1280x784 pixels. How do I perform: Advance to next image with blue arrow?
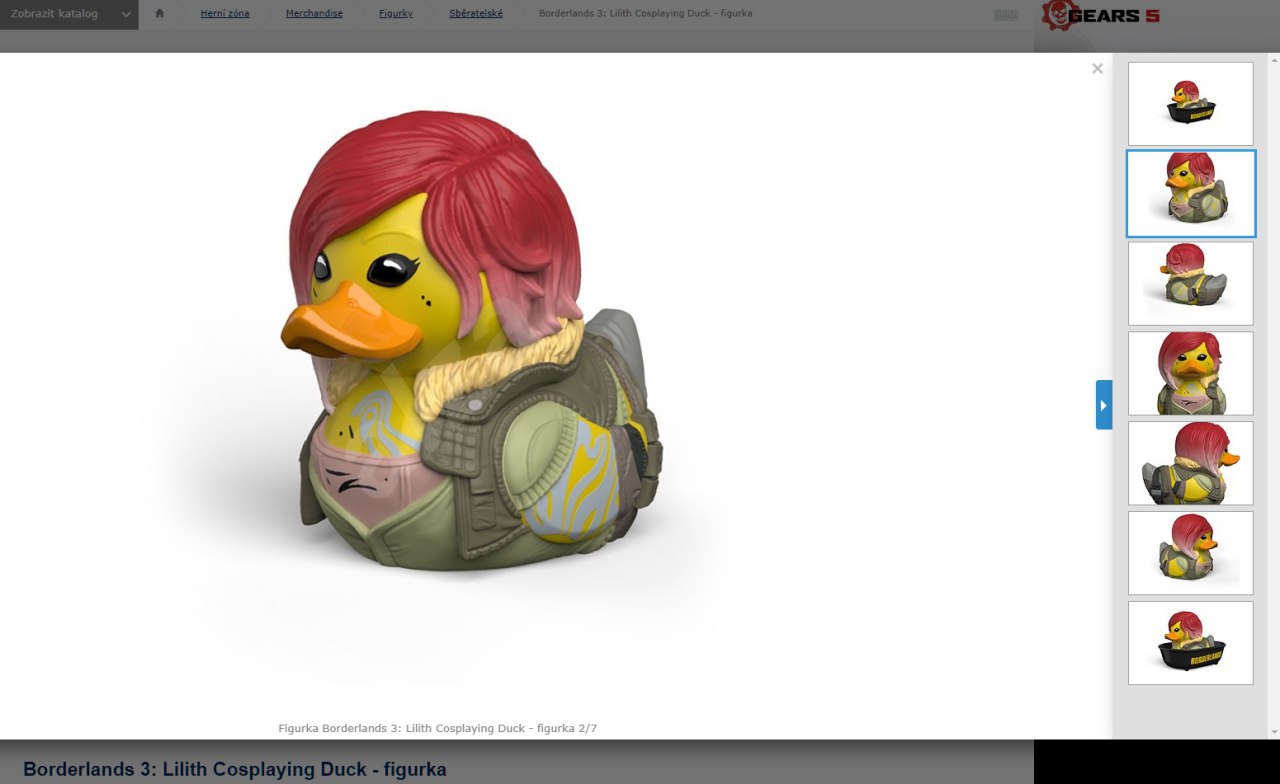tap(1104, 405)
